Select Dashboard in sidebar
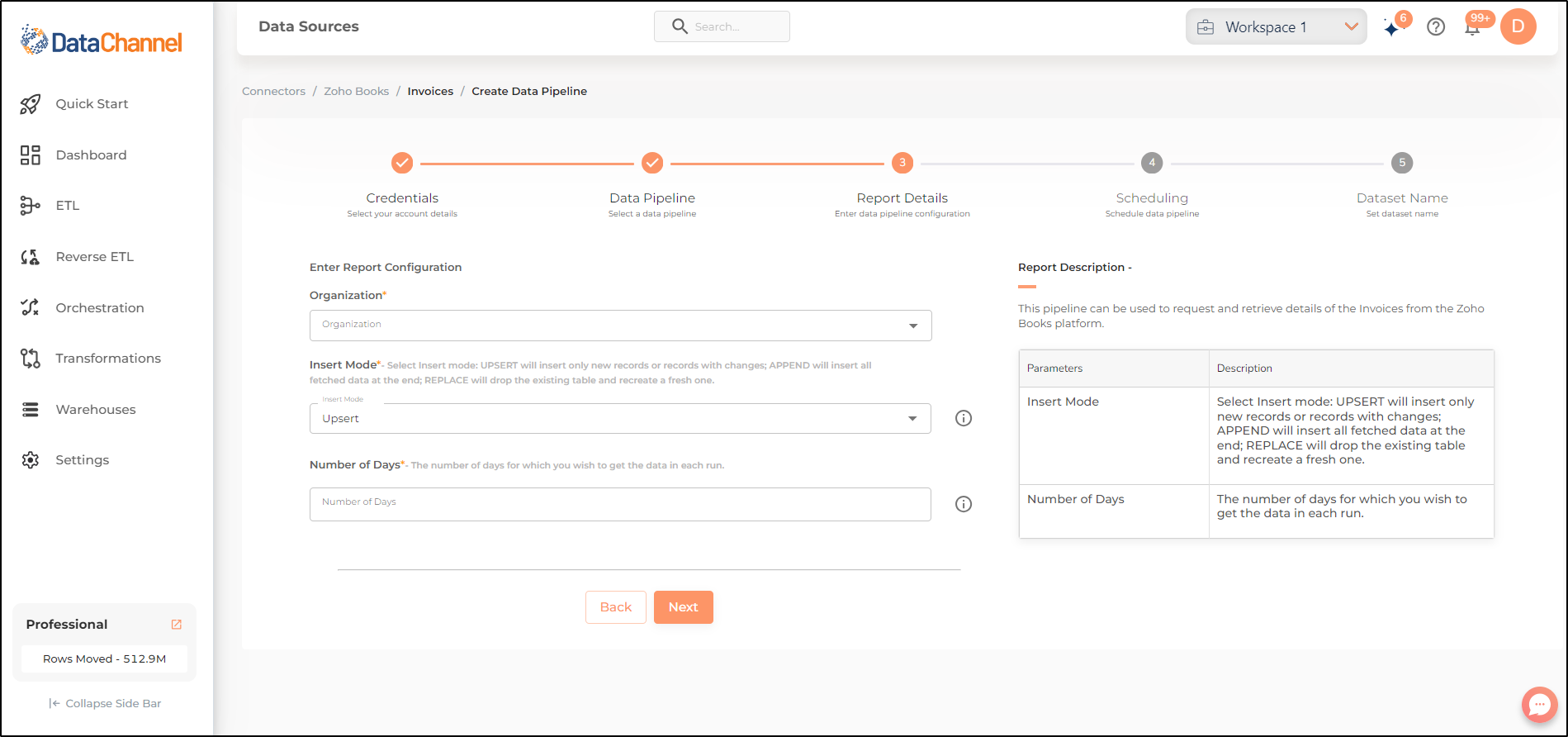Screen dimensions: 1568x737 pyautogui.click(x=91, y=155)
